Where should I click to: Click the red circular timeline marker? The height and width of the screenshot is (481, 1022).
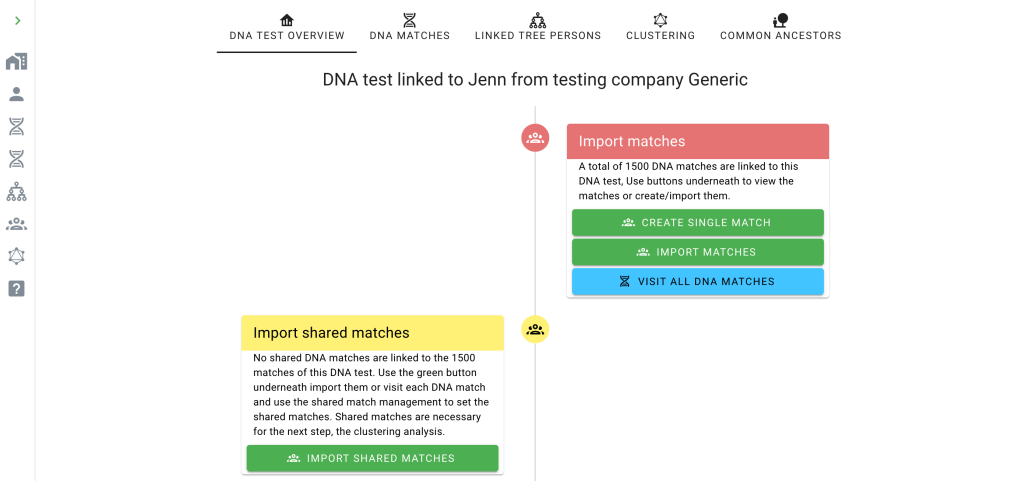coord(535,138)
